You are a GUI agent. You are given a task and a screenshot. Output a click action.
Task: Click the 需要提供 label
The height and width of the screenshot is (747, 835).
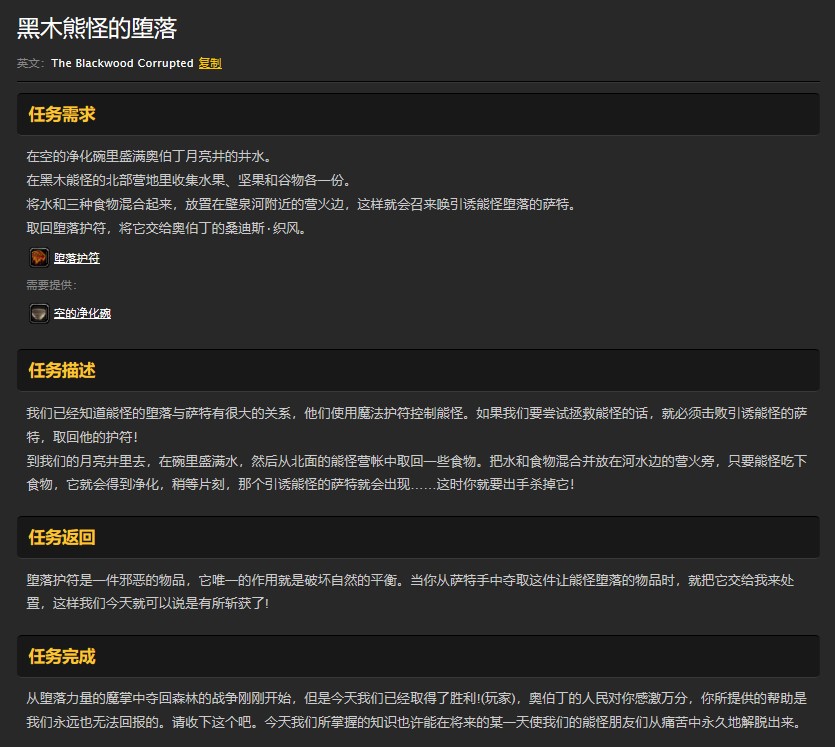click(51, 285)
